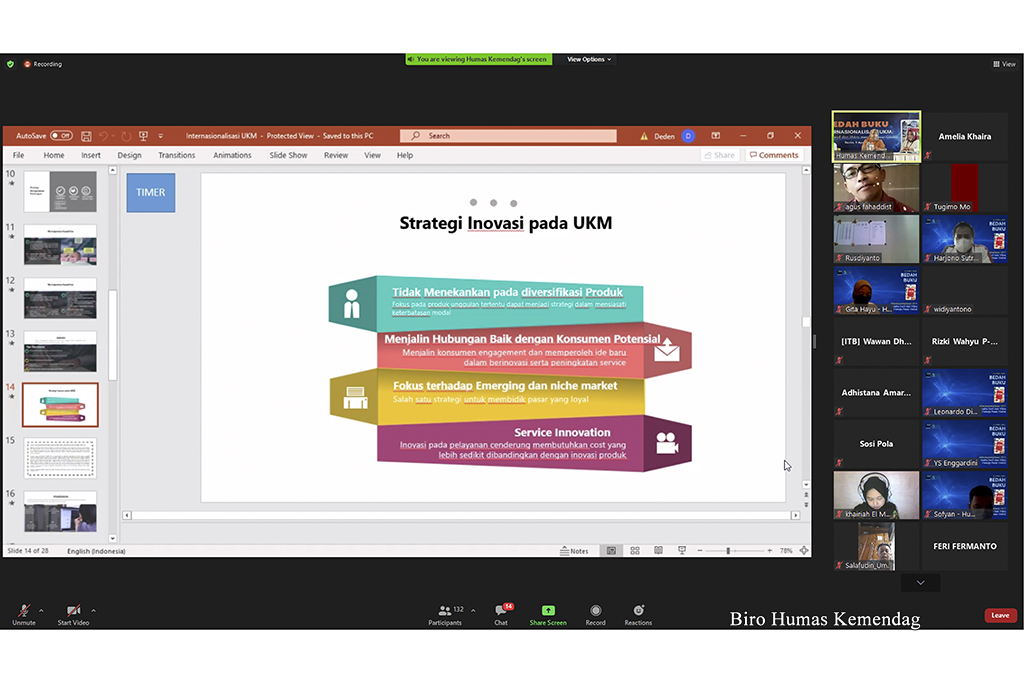This screenshot has height=682, width=1024.
Task: Click the Deden account avatar
Action: (x=688, y=136)
